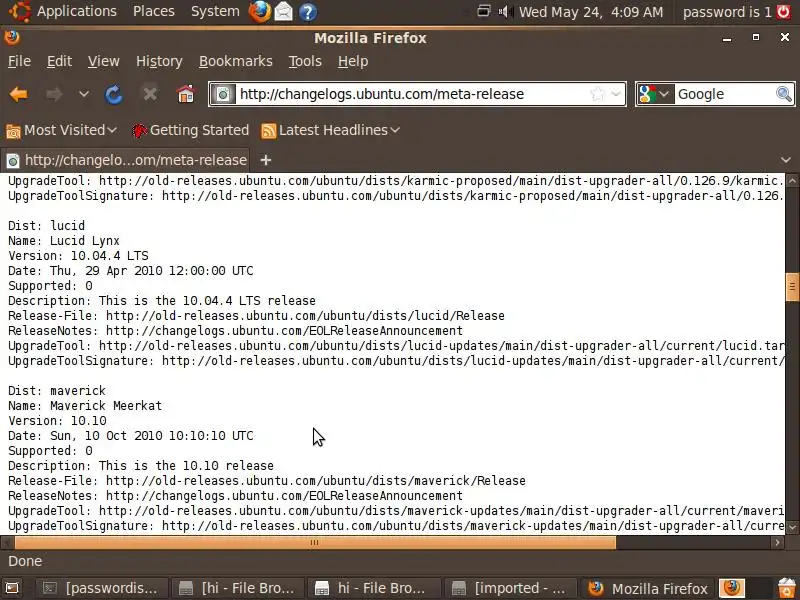Screen dimensions: 800x600
Task: Open the Help question mark panel icon
Action: [x=308, y=12]
